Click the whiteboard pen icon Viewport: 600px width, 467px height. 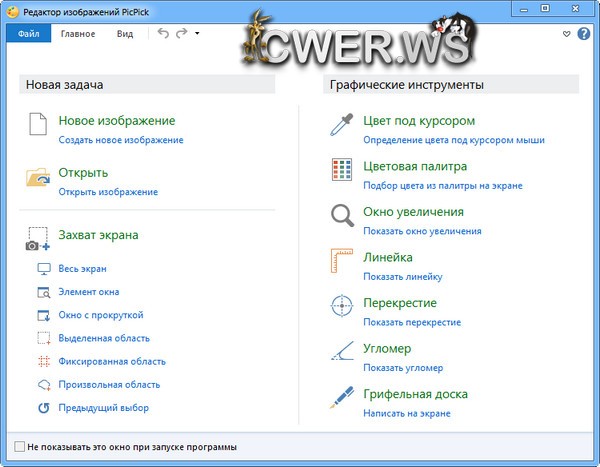tap(342, 399)
